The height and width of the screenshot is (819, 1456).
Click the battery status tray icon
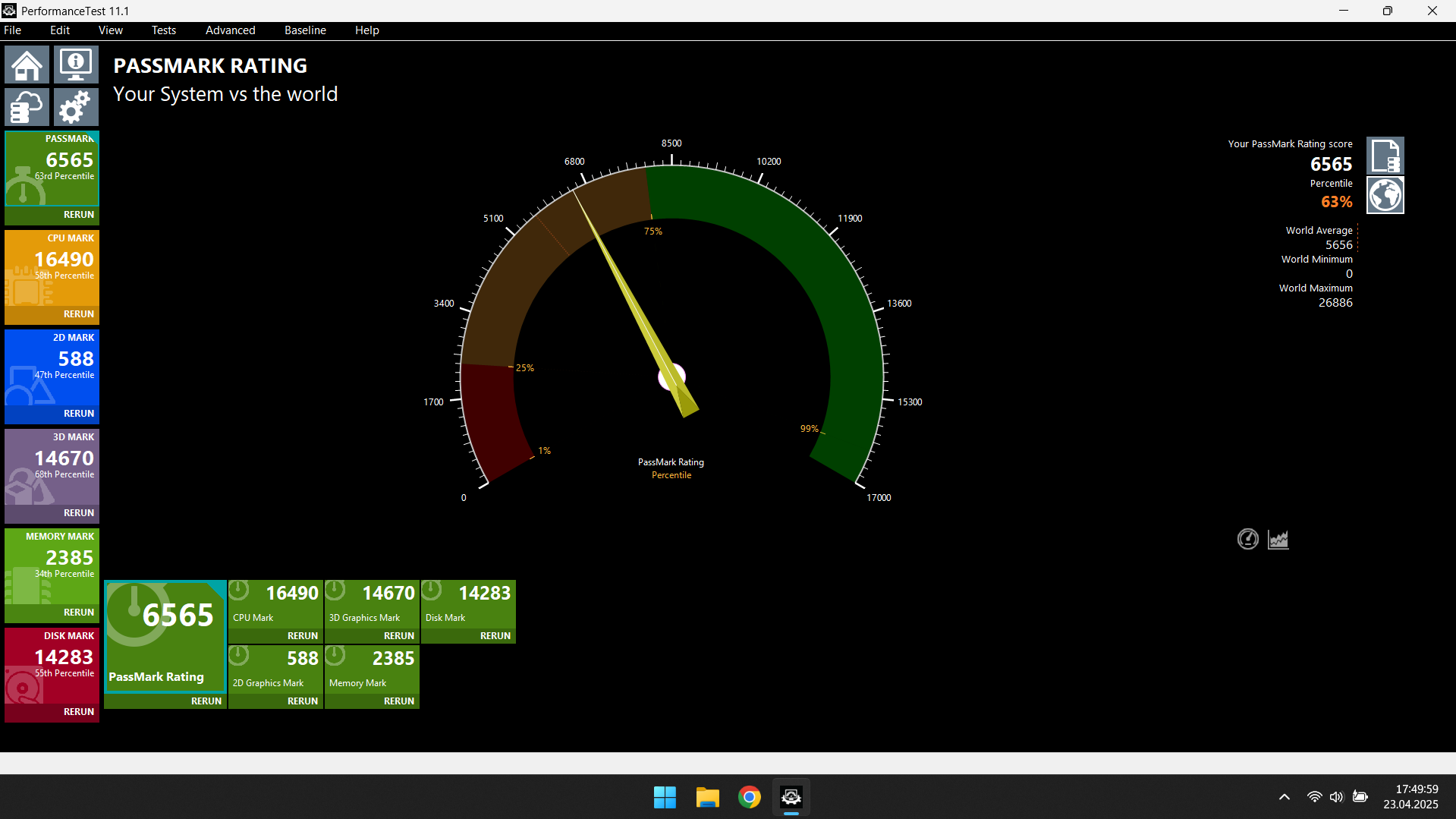tap(1360, 797)
